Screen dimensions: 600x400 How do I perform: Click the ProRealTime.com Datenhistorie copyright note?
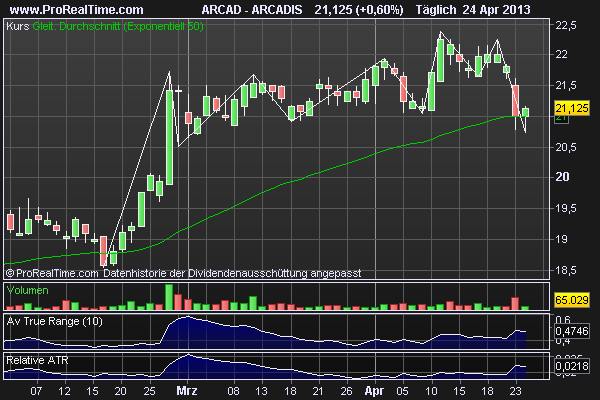click(x=183, y=273)
